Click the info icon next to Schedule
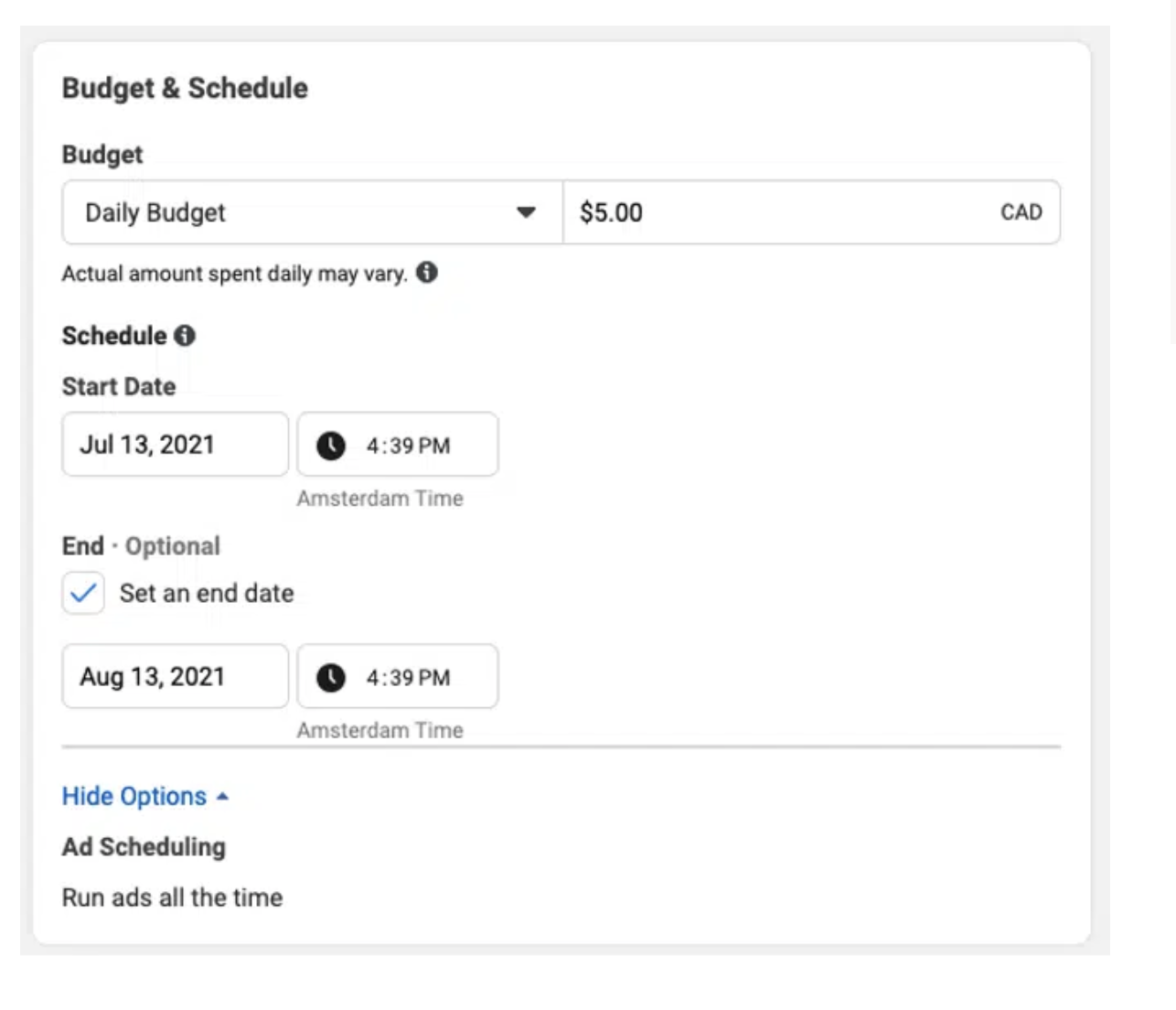This screenshot has width=1176, height=1010. pyautogui.click(x=185, y=336)
